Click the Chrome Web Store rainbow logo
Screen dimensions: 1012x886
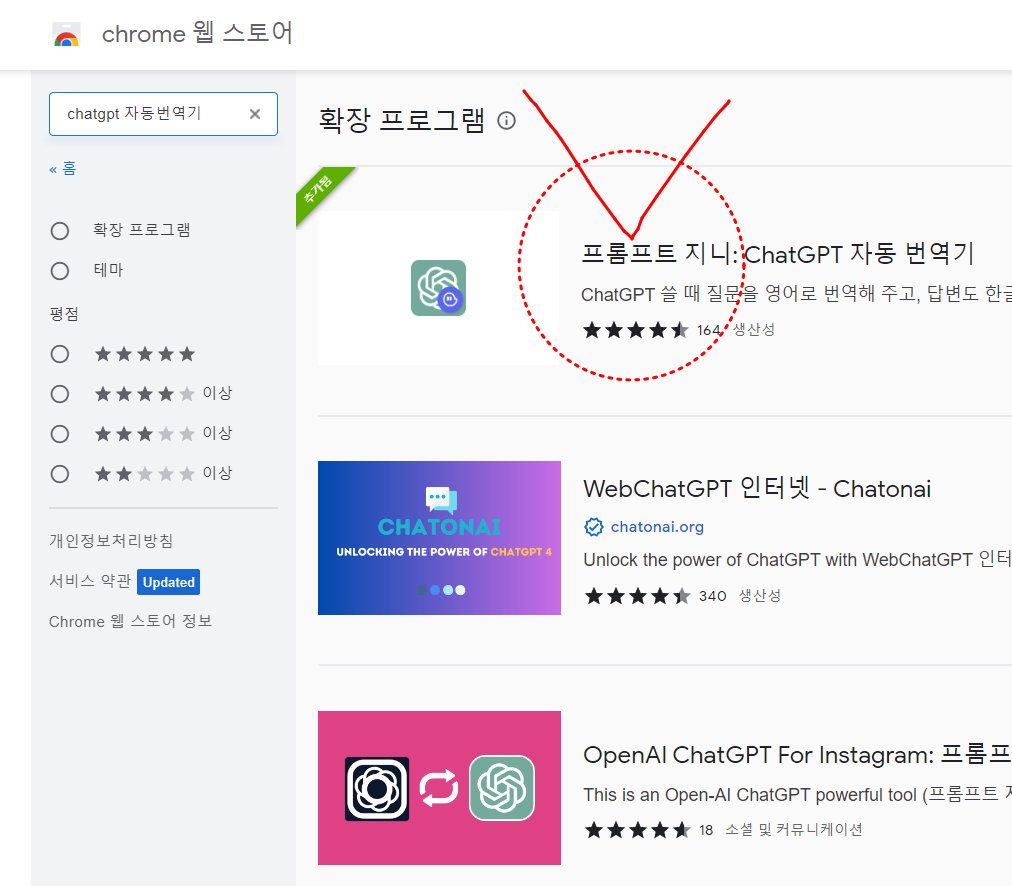click(x=66, y=35)
